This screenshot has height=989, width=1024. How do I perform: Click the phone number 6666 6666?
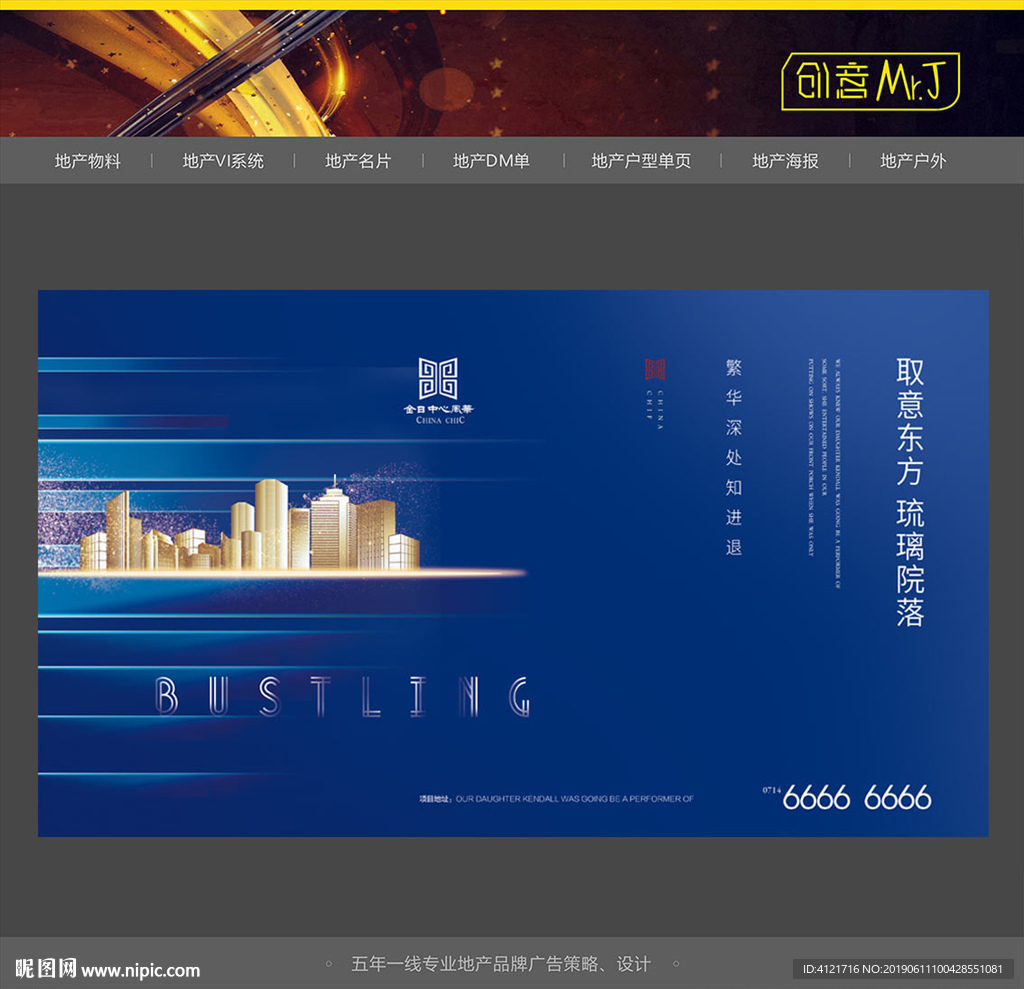click(857, 798)
